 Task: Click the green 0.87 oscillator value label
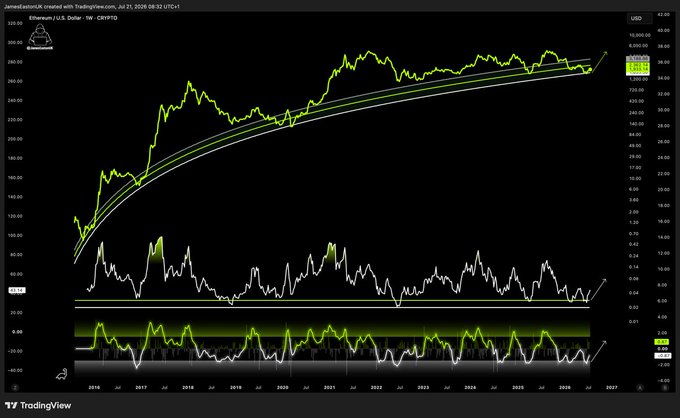click(661, 342)
